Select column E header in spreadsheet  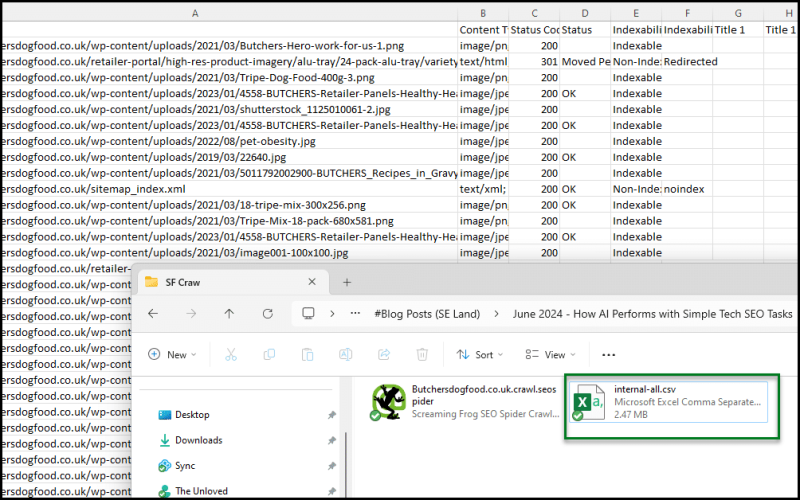[636, 13]
